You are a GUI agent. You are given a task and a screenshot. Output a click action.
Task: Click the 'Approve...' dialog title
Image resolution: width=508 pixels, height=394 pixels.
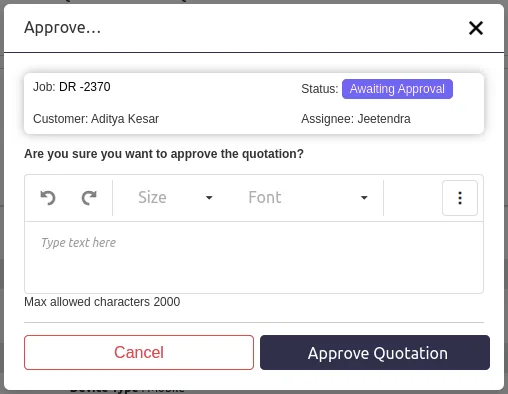pyautogui.click(x=62, y=28)
